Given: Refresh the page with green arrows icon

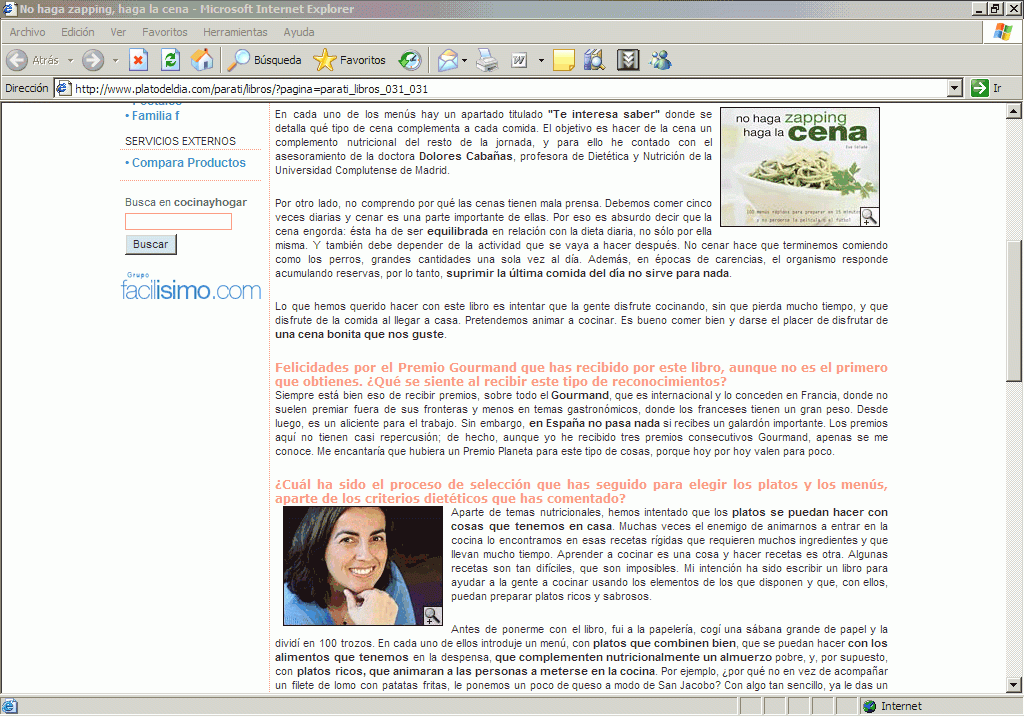Looking at the screenshot, I should click(x=170, y=60).
